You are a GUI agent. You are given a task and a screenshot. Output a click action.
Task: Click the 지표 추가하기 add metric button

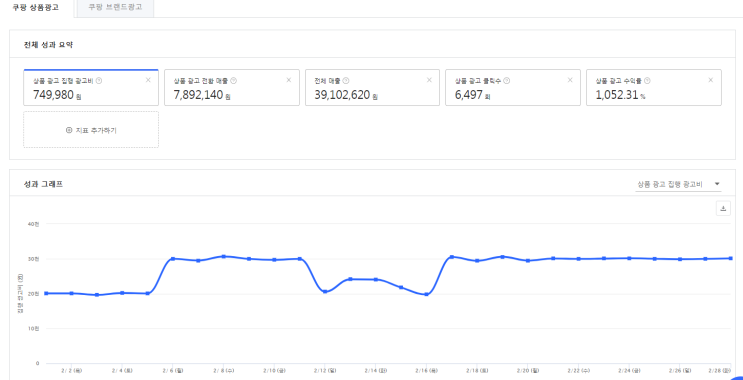(x=91, y=130)
